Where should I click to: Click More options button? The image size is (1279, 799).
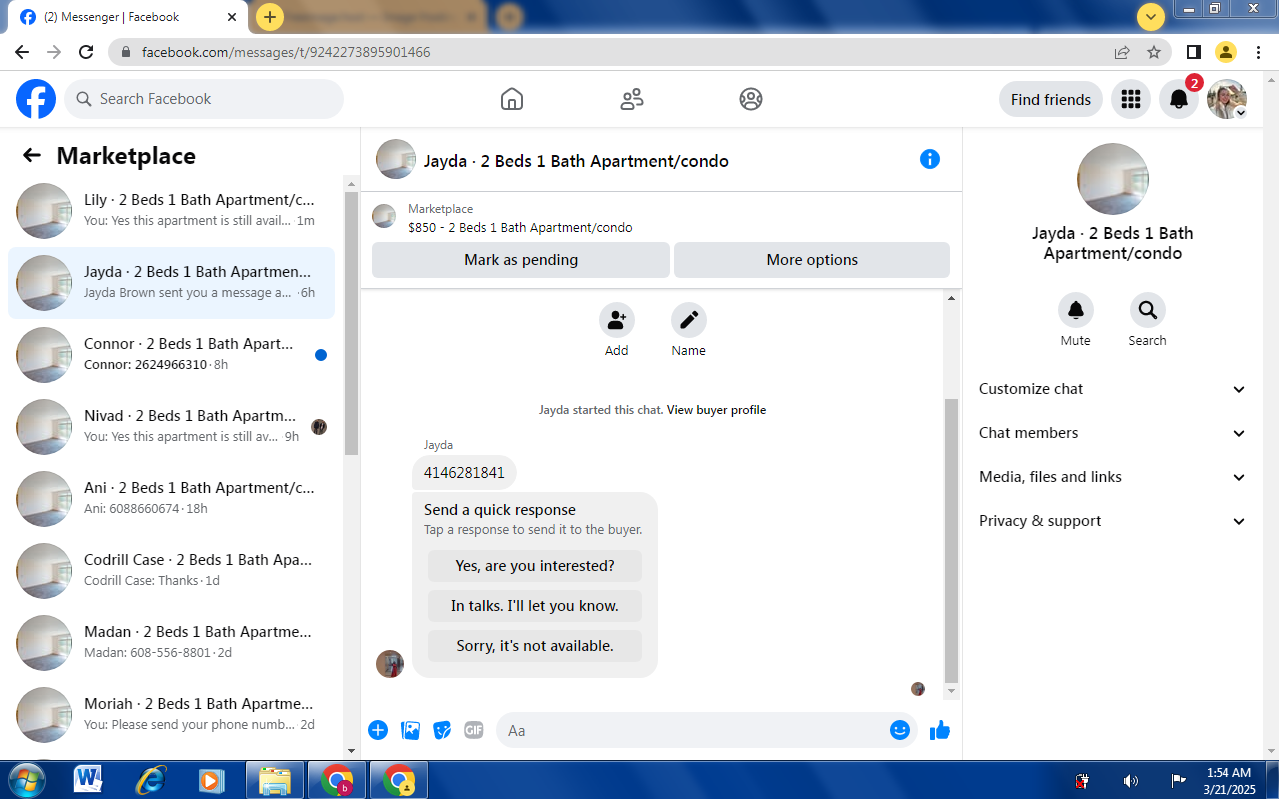coord(812,260)
